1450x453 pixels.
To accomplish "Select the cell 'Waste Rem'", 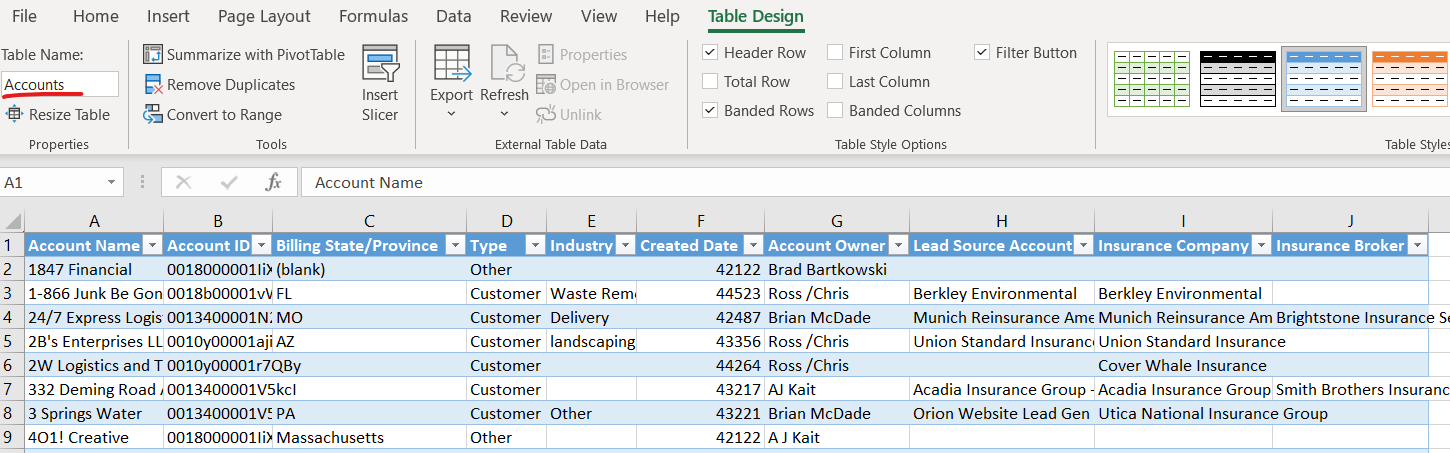I will coord(591,293).
